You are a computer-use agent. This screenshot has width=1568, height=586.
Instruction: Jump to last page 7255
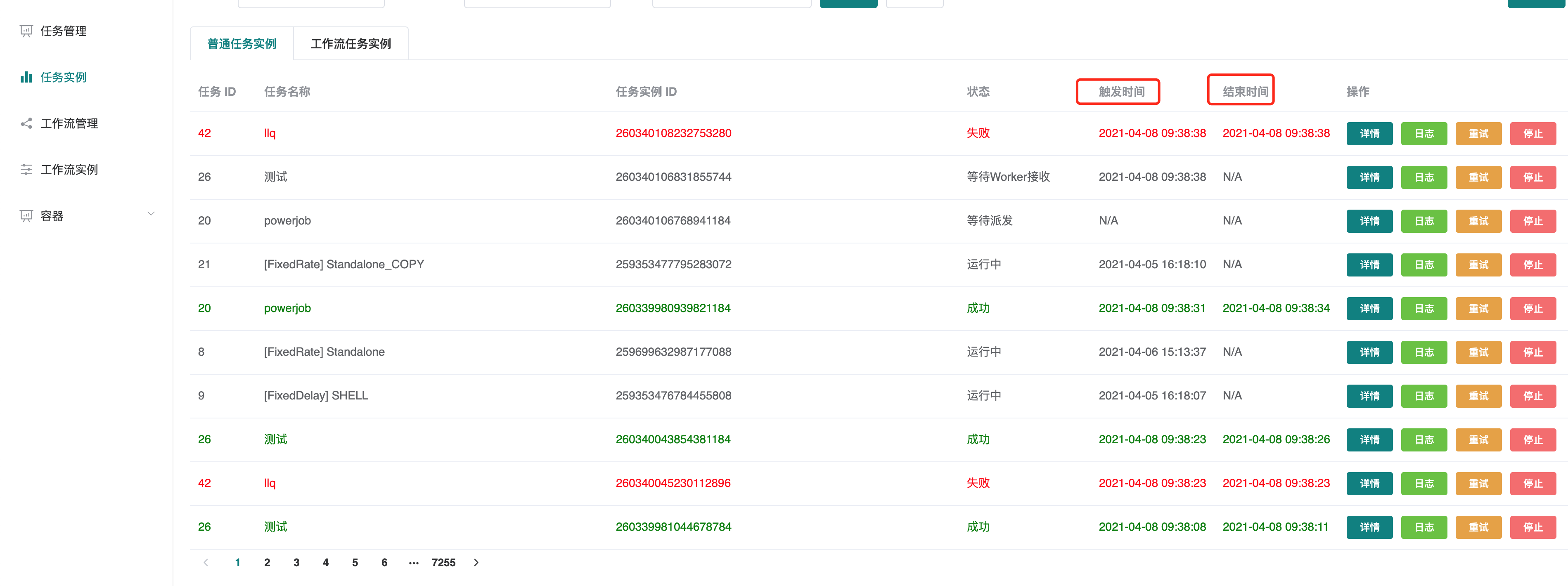pos(443,563)
